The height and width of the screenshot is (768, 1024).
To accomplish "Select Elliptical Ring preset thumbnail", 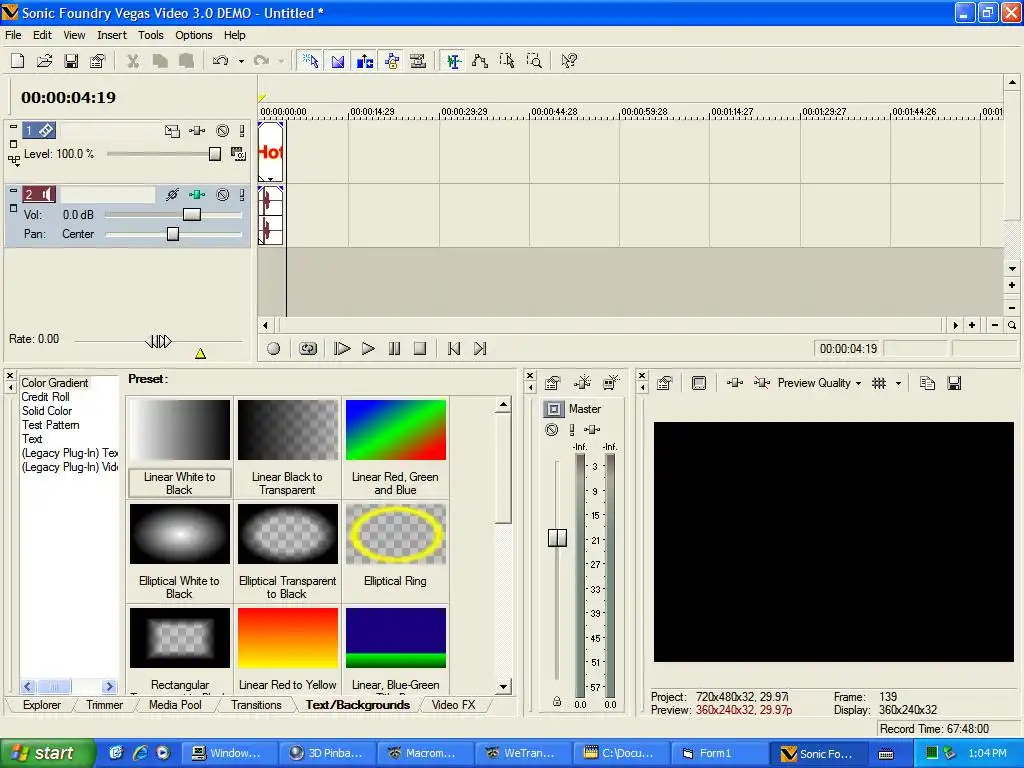I will click(396, 534).
